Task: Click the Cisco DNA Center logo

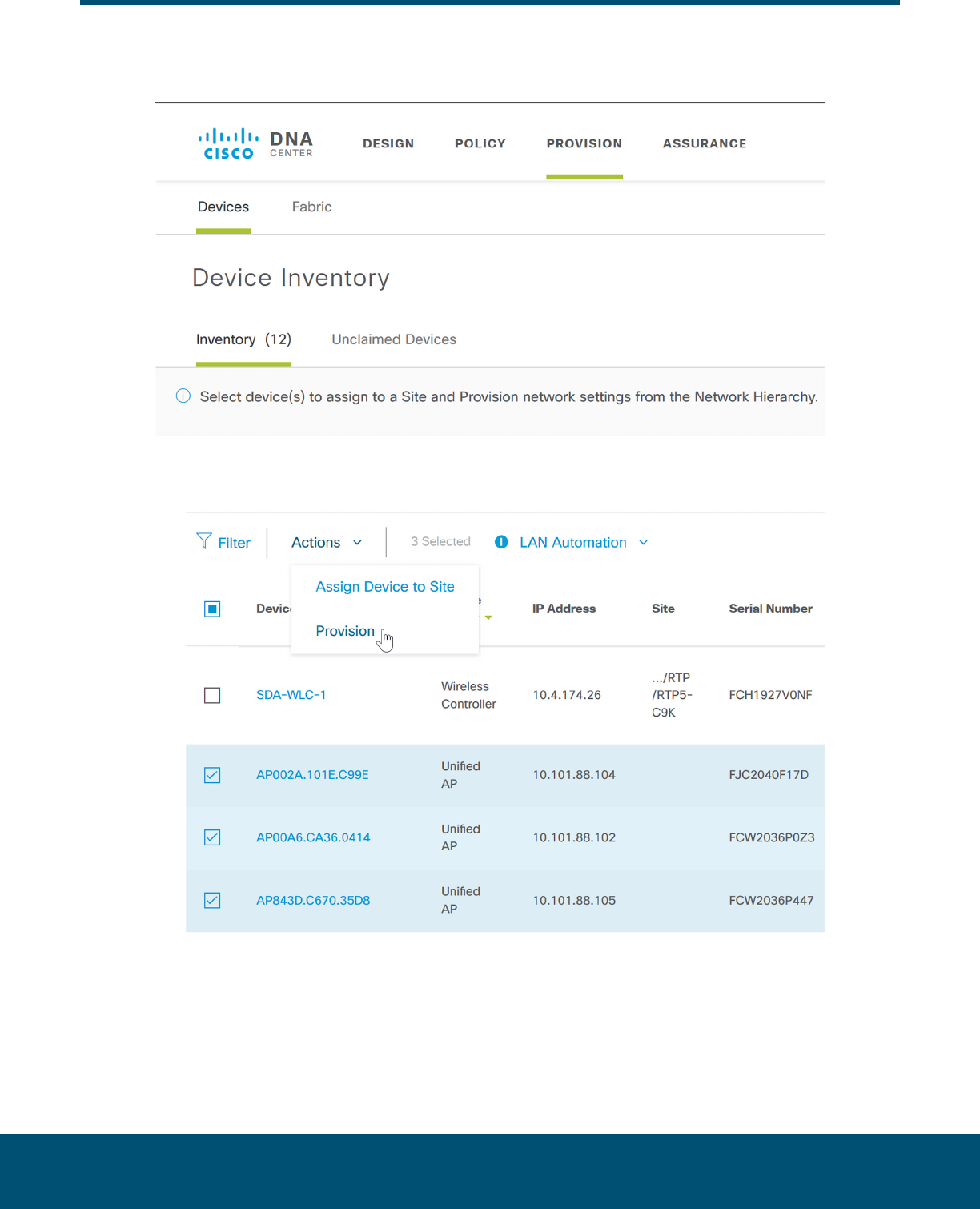Action: point(255,144)
